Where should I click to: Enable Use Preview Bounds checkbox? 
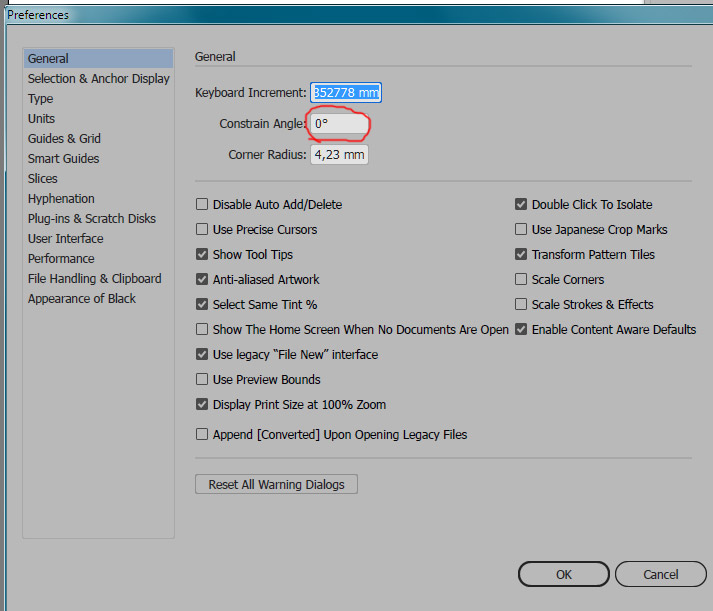(202, 379)
